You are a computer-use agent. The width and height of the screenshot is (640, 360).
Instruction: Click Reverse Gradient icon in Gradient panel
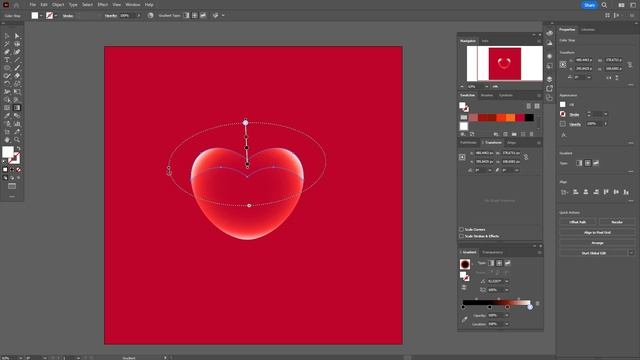(x=464, y=288)
